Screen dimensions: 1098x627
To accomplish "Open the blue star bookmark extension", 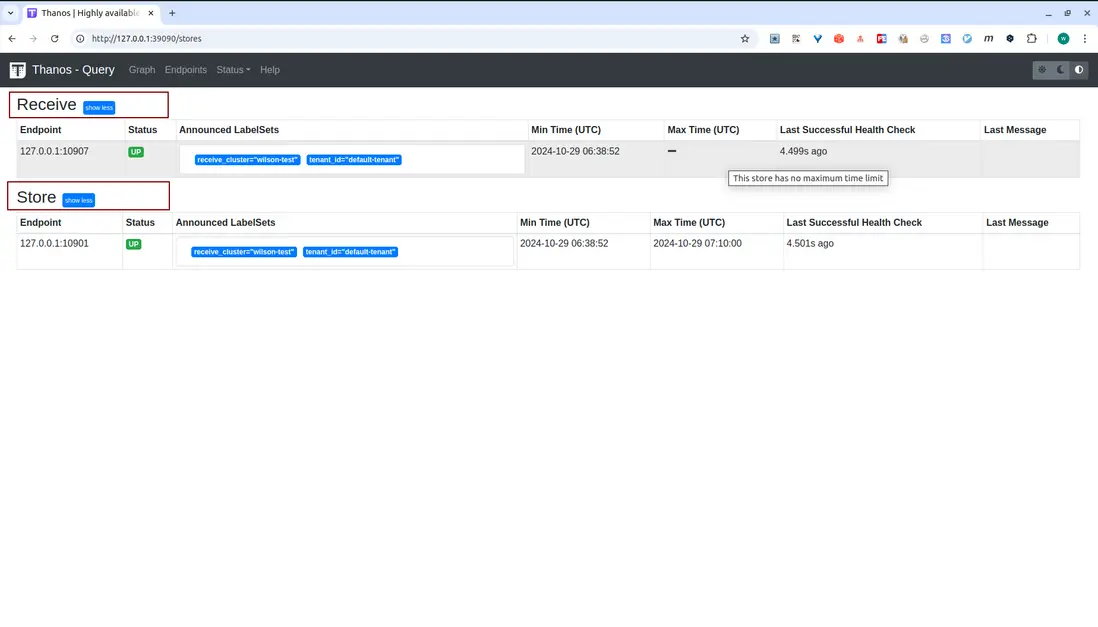I will tap(774, 39).
